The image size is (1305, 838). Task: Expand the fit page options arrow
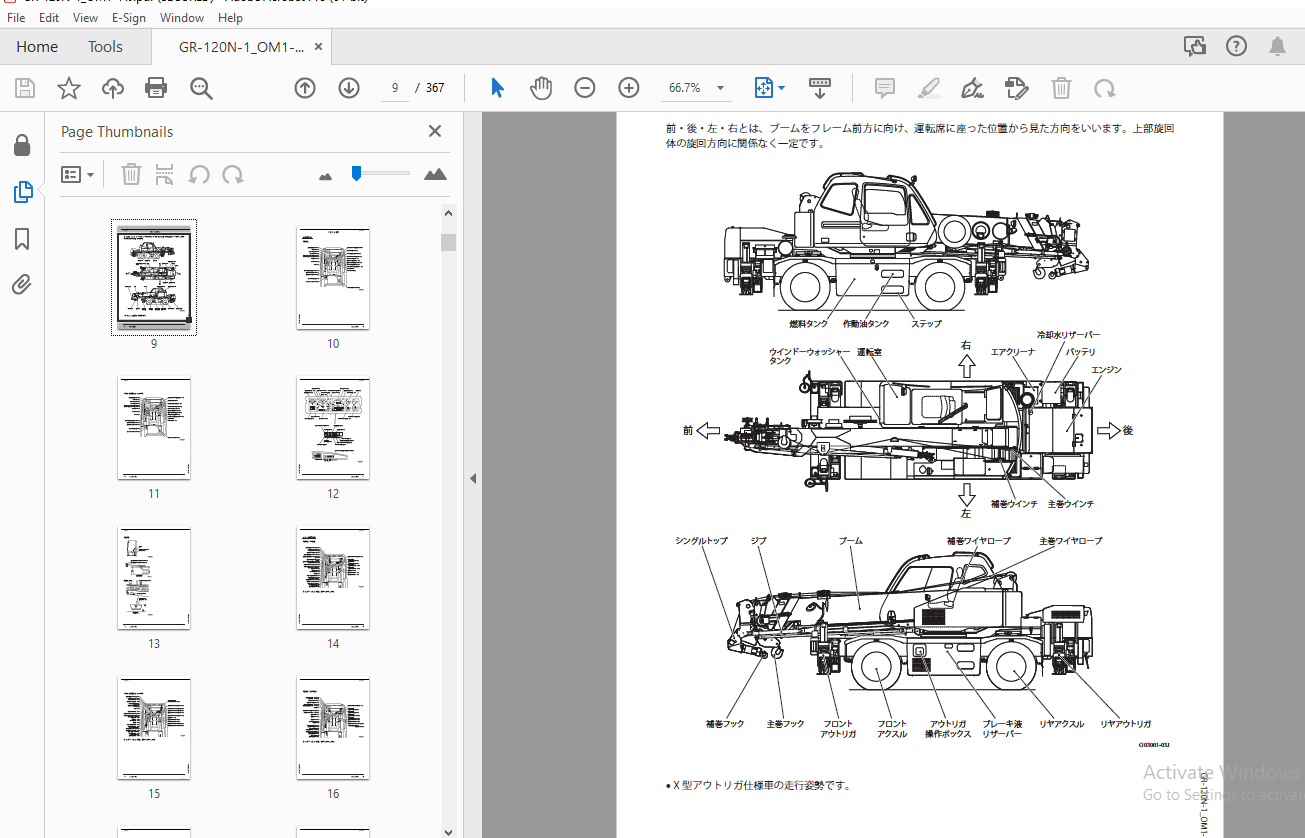point(782,88)
